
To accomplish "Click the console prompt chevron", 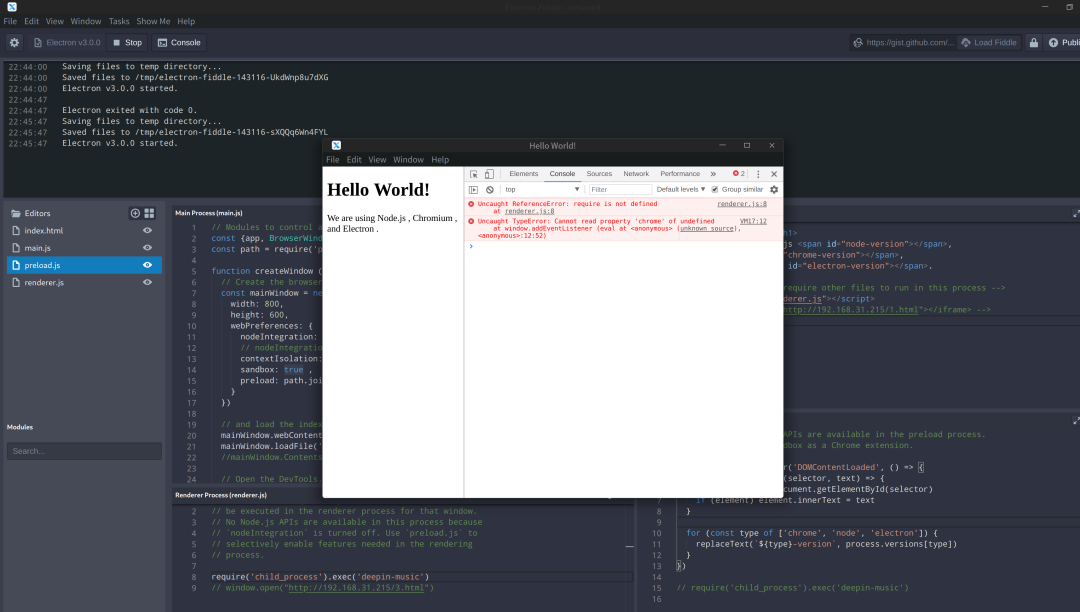I will 471,246.
